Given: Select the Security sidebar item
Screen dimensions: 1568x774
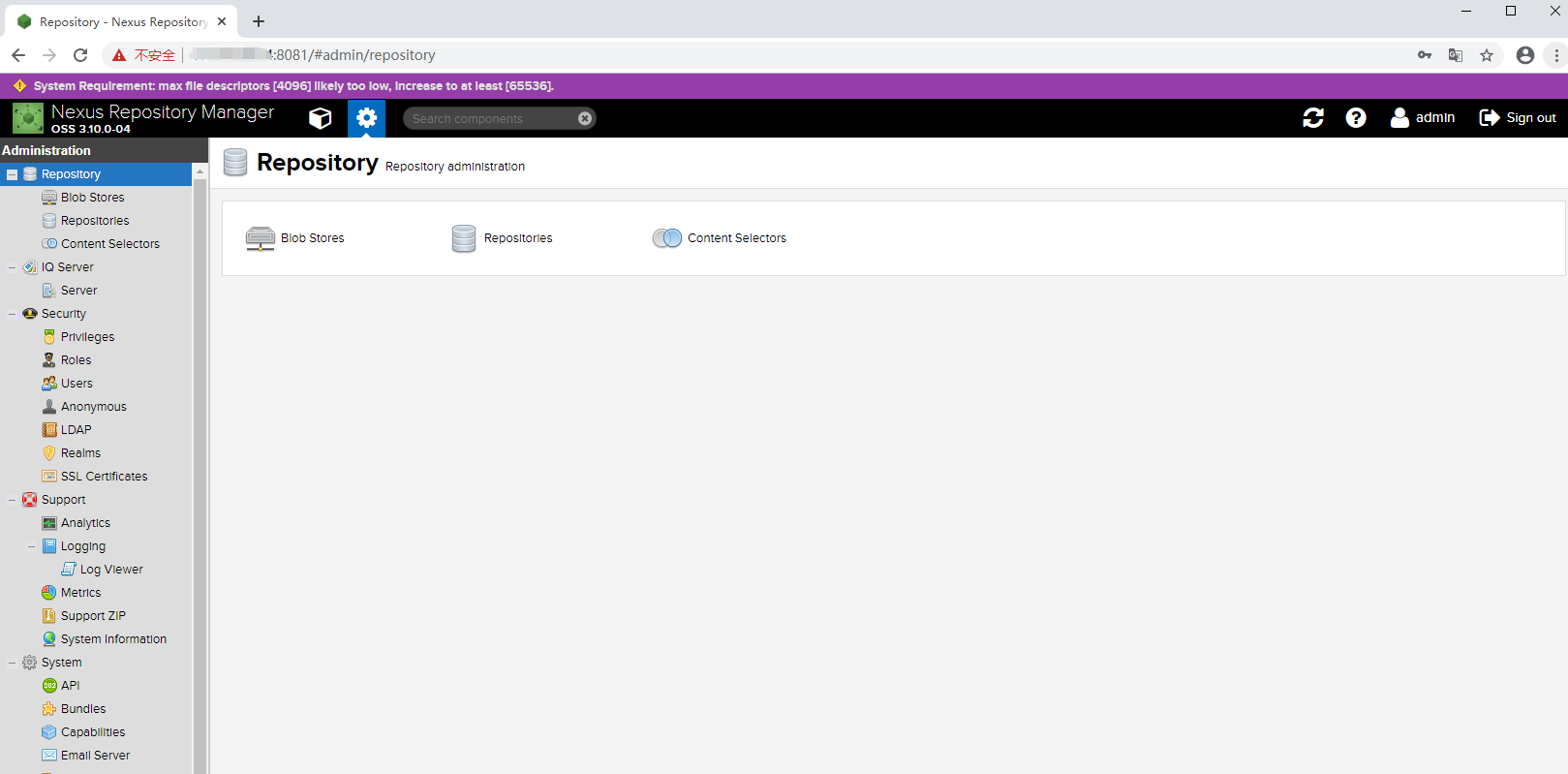Looking at the screenshot, I should tap(54, 314).
